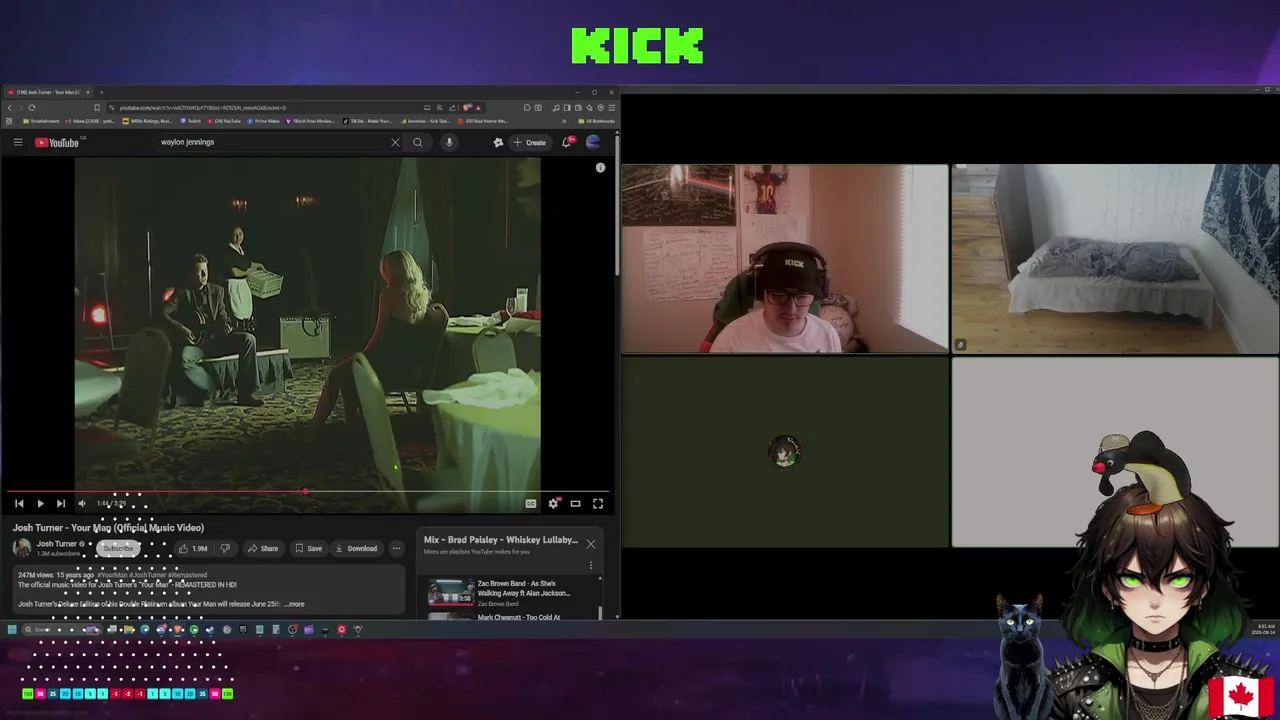Viewport: 1280px width, 720px height.
Task: Reload the YouTube page
Action: [32, 107]
